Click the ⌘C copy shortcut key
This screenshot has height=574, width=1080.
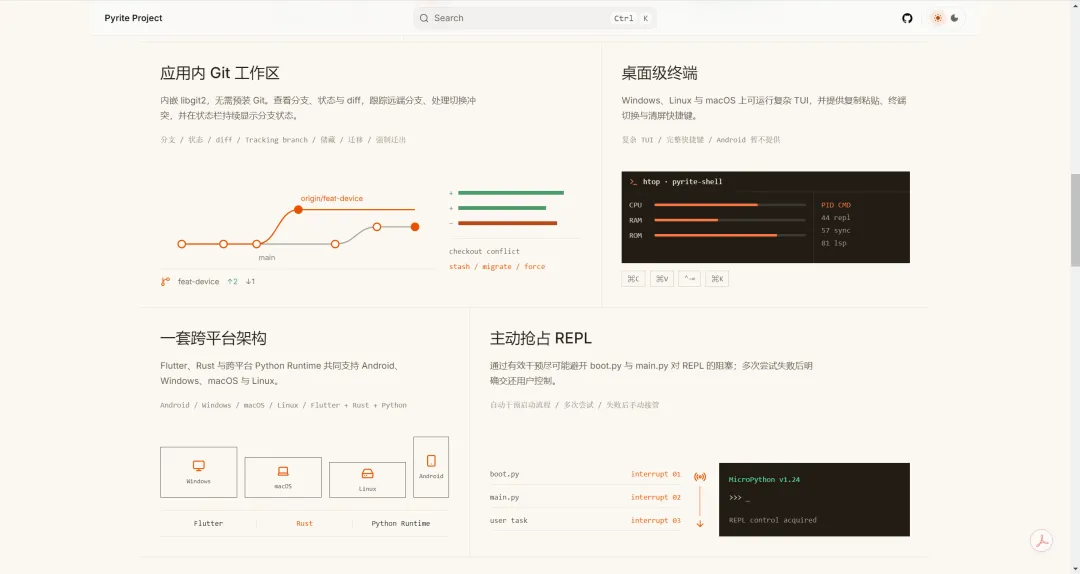coord(633,278)
